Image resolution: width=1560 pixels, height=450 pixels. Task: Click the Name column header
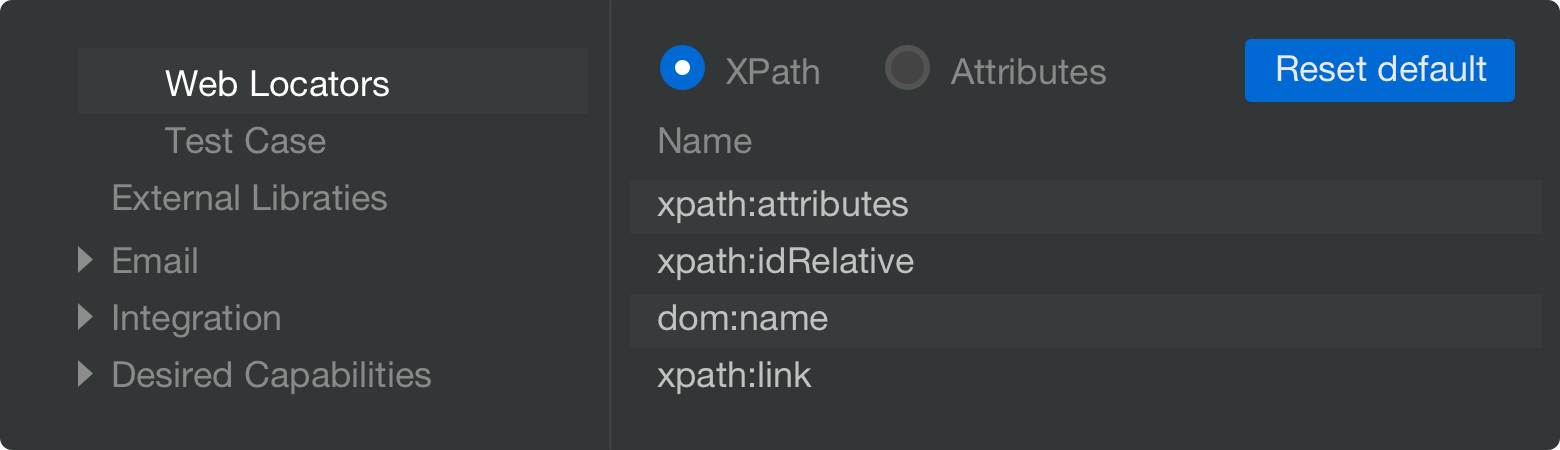[x=705, y=141]
